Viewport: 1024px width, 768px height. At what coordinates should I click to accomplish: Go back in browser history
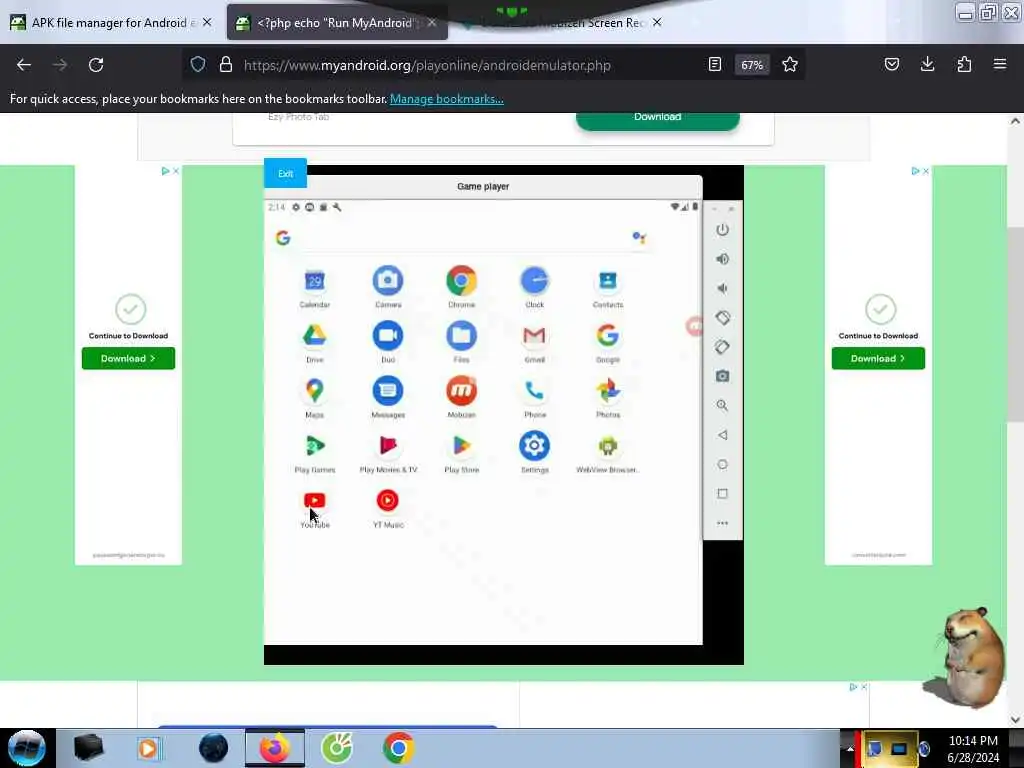pyautogui.click(x=24, y=65)
